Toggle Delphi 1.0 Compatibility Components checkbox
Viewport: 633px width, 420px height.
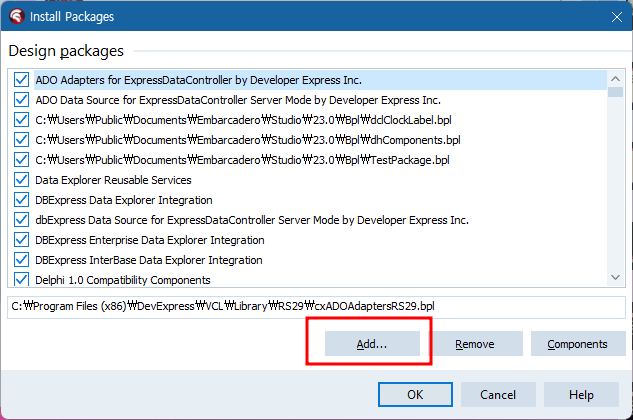[x=21, y=279]
